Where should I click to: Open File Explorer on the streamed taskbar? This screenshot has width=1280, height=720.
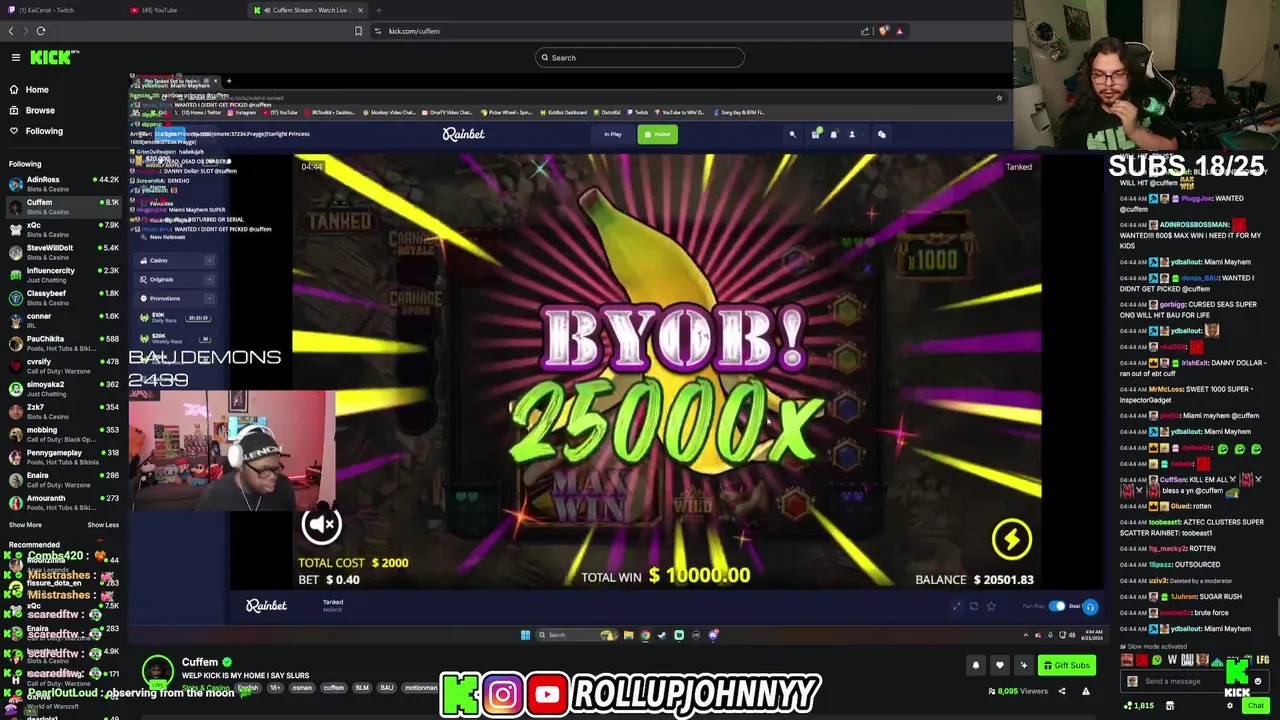pyautogui.click(x=628, y=635)
